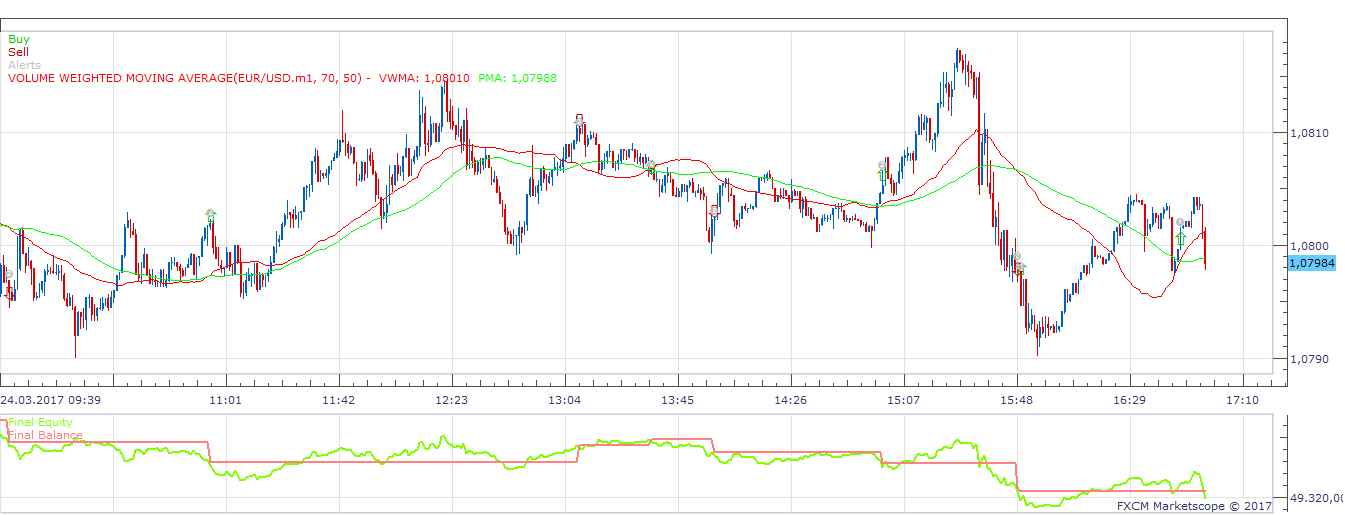Click the Buy legend label

point(19,39)
